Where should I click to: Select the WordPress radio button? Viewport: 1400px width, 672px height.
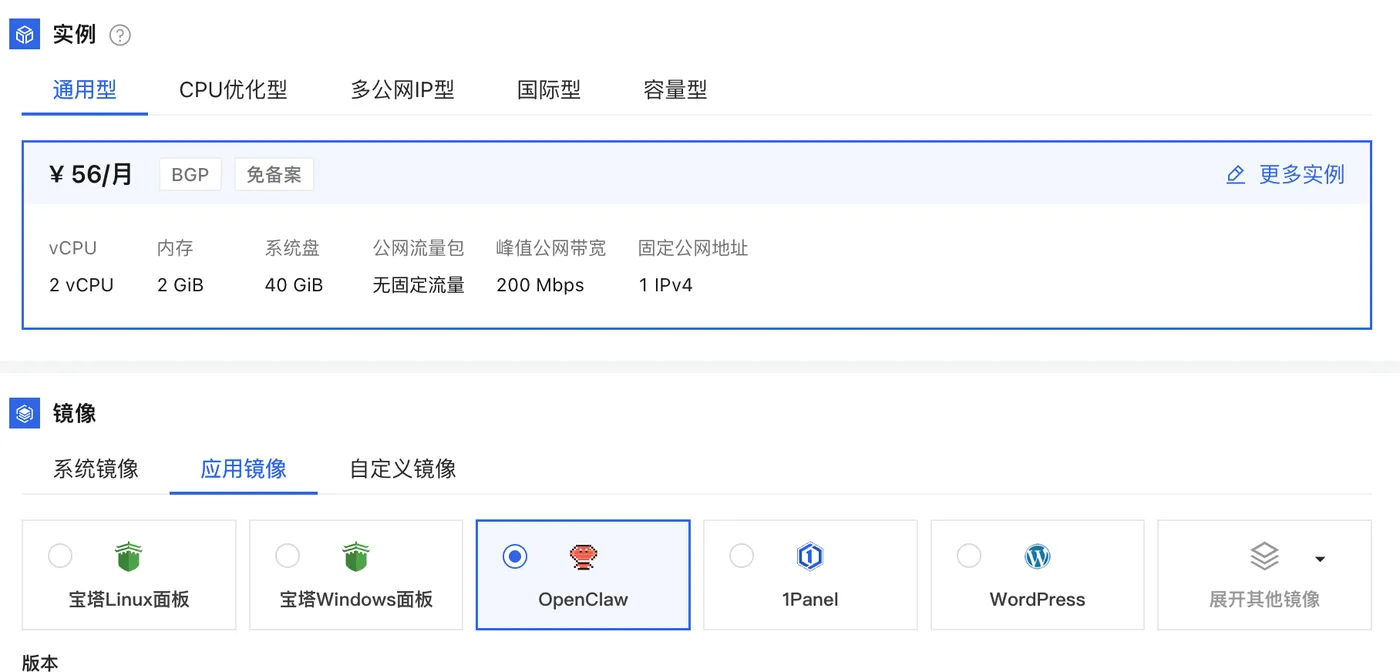coord(969,556)
